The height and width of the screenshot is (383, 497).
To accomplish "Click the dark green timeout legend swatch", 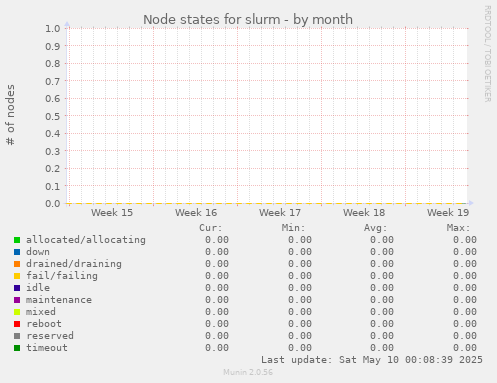I will pos(17,348).
